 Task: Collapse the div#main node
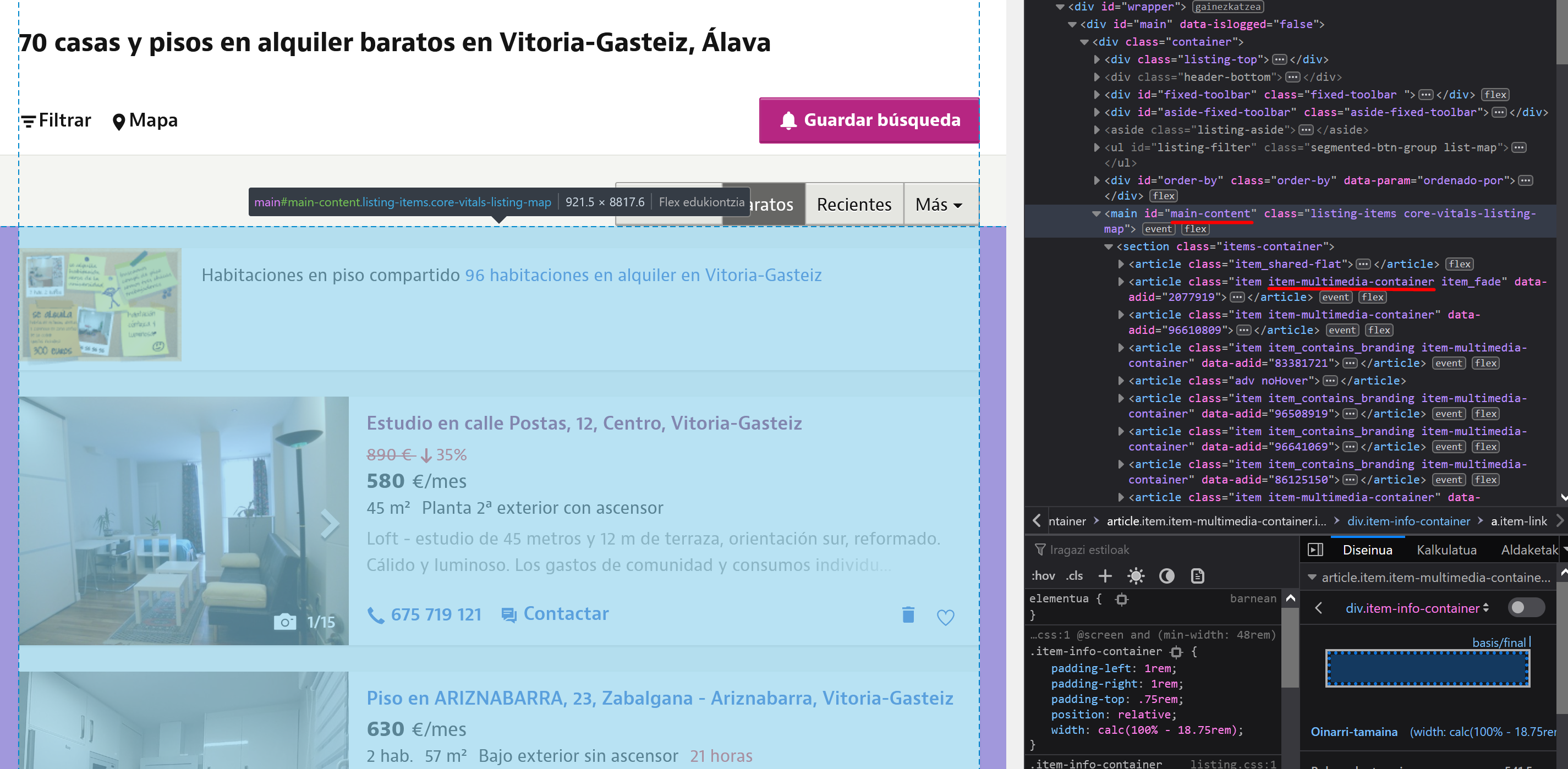coord(1072,25)
